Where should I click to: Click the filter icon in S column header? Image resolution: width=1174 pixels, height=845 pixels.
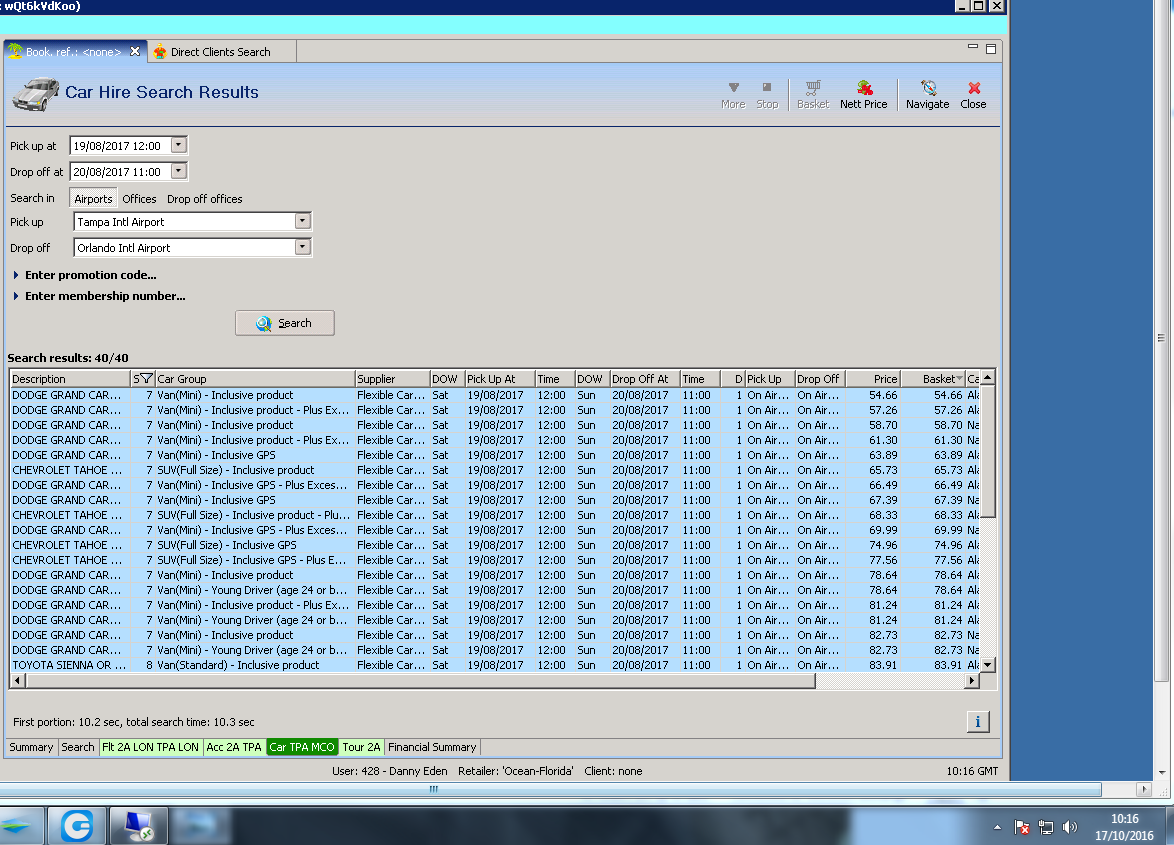coord(146,379)
